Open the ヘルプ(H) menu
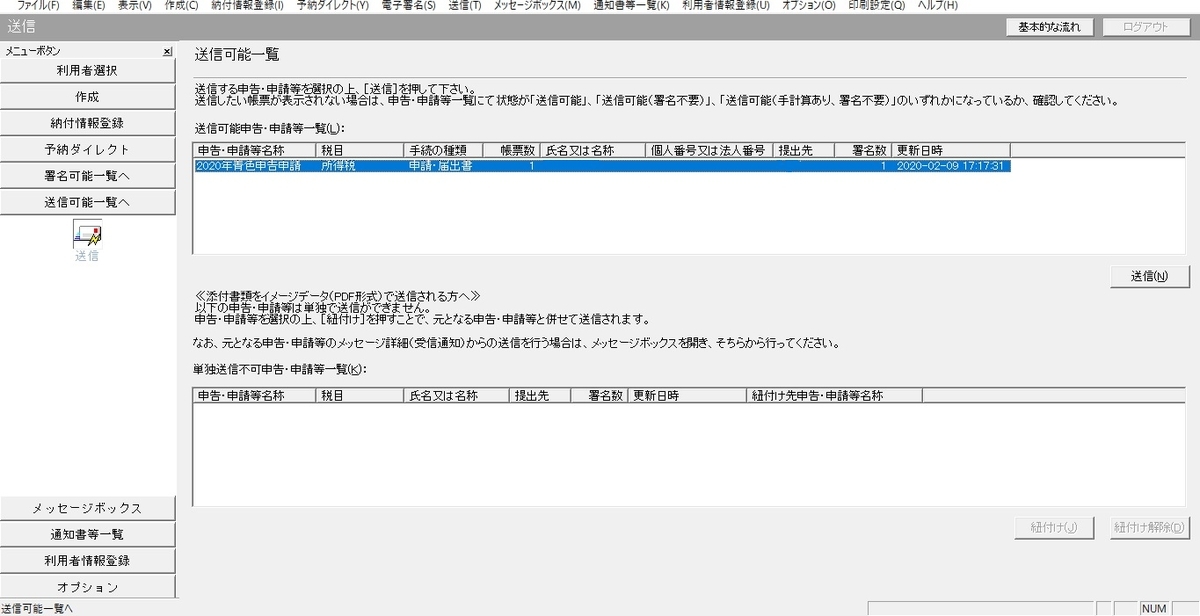Image resolution: width=1200 pixels, height=616 pixels. [x=937, y=6]
